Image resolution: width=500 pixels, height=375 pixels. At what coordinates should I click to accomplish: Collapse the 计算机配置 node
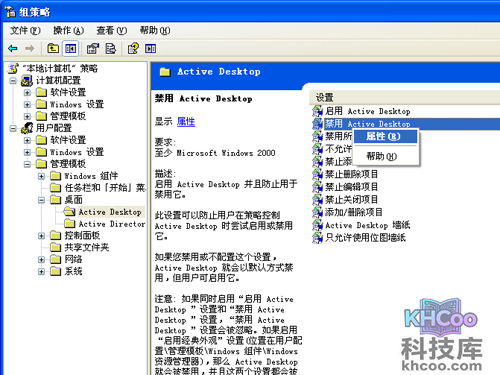(13, 81)
